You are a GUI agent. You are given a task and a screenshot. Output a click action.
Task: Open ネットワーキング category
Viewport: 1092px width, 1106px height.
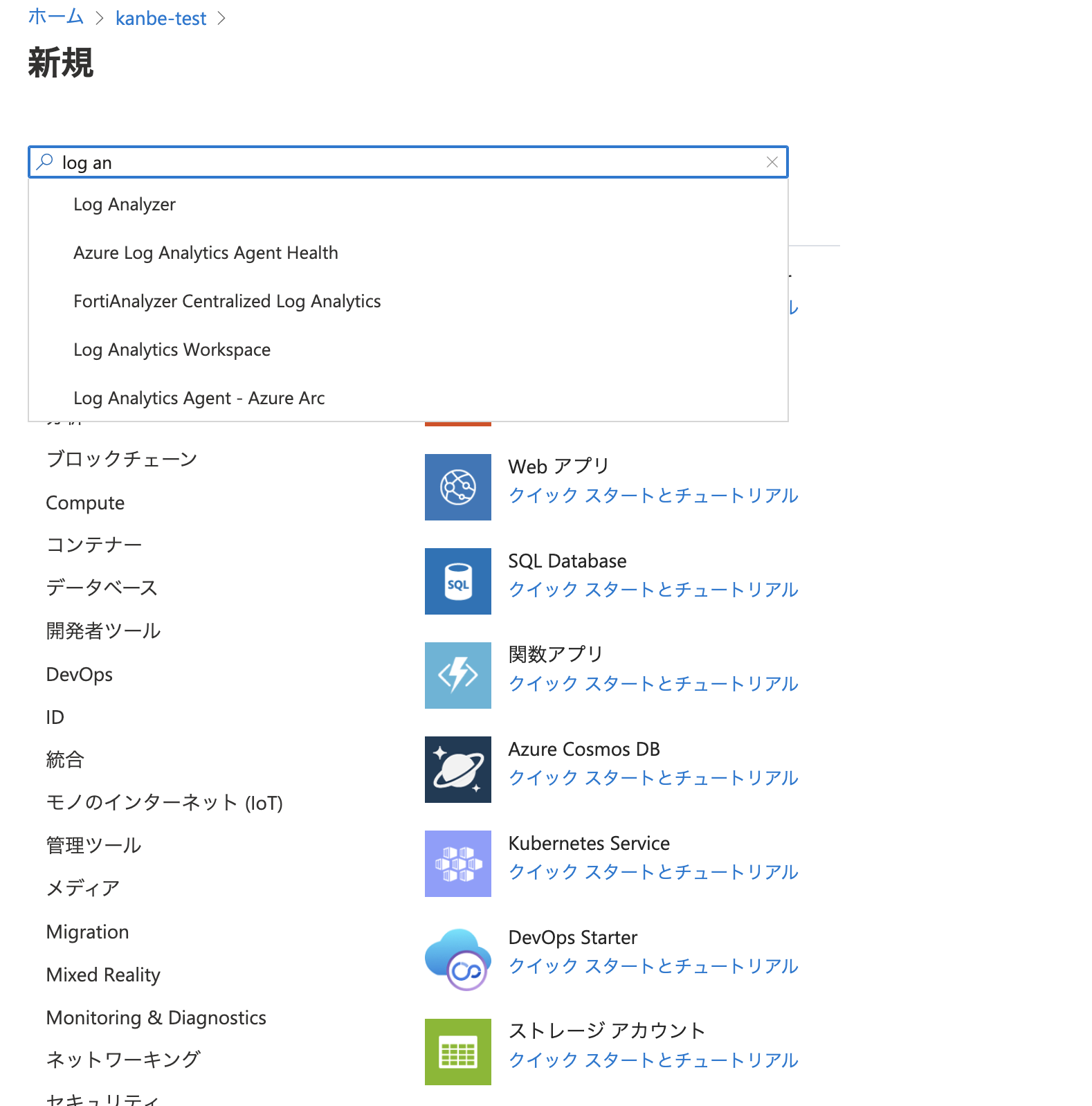tap(124, 1060)
